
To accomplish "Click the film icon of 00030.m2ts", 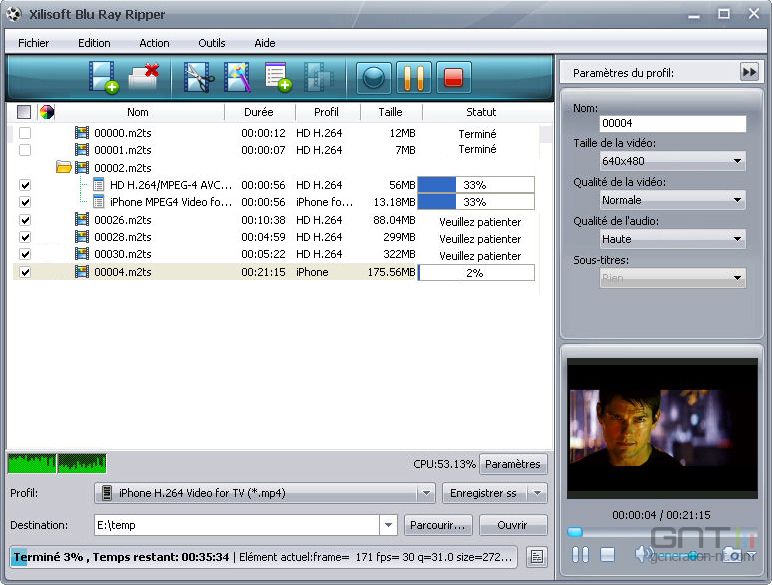I will (x=82, y=254).
